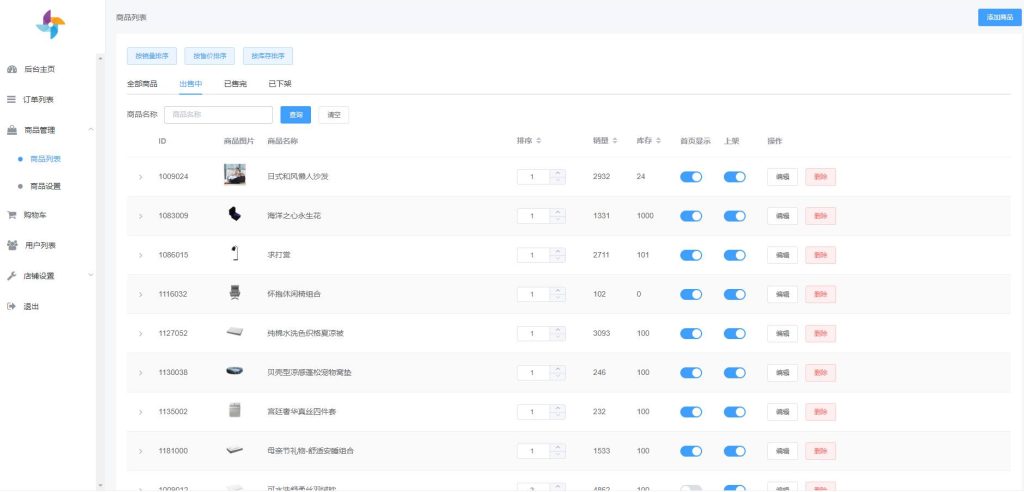Edit product 求打赏
This screenshot has height=492, width=1024.
[x=782, y=255]
